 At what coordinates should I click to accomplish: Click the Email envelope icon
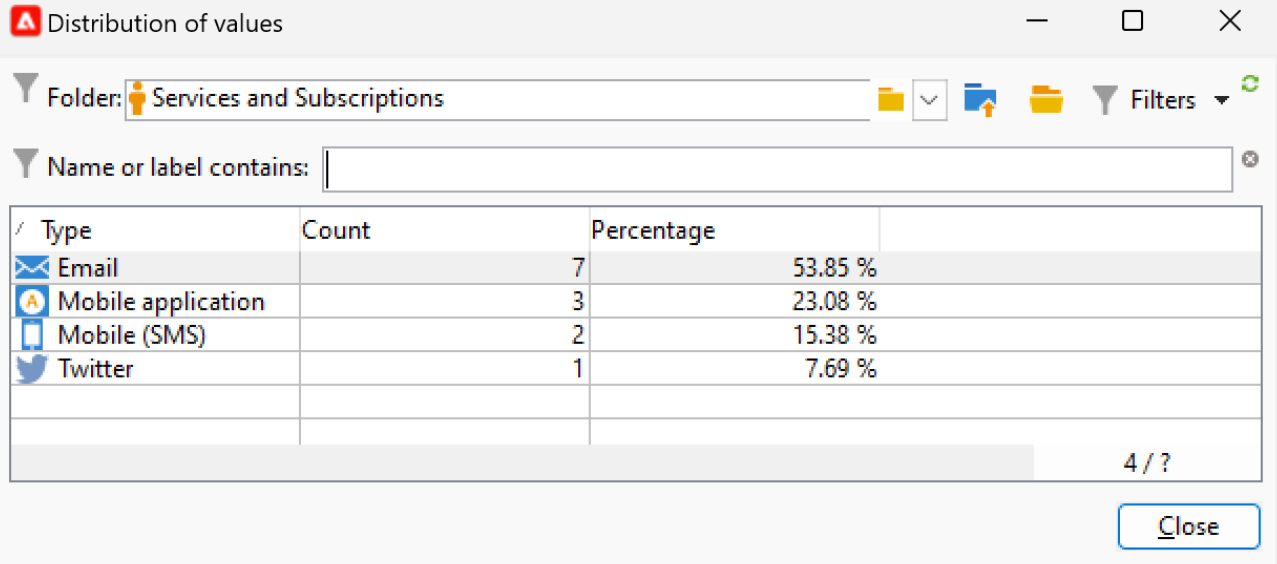33,268
